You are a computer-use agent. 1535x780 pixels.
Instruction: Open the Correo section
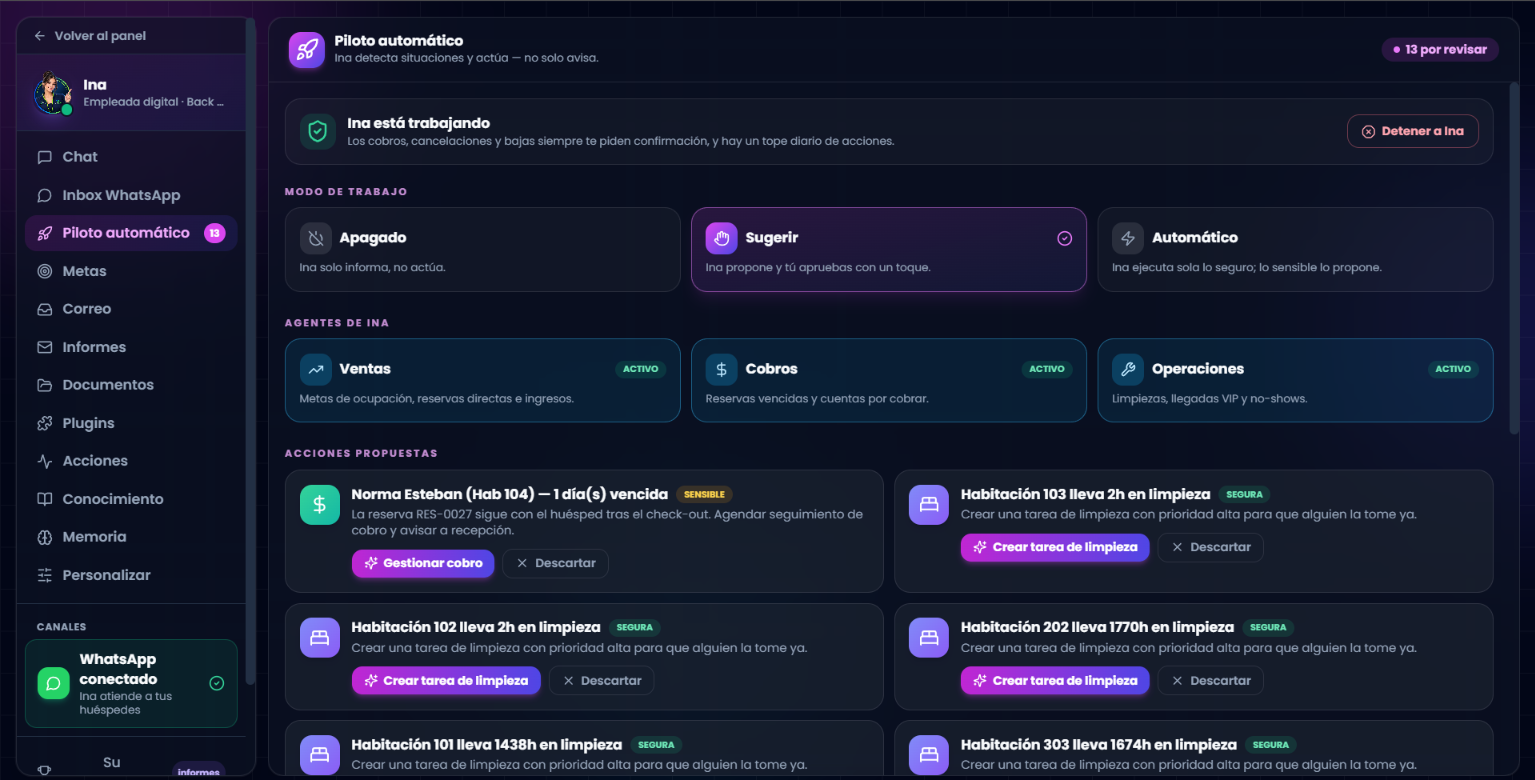(131, 309)
